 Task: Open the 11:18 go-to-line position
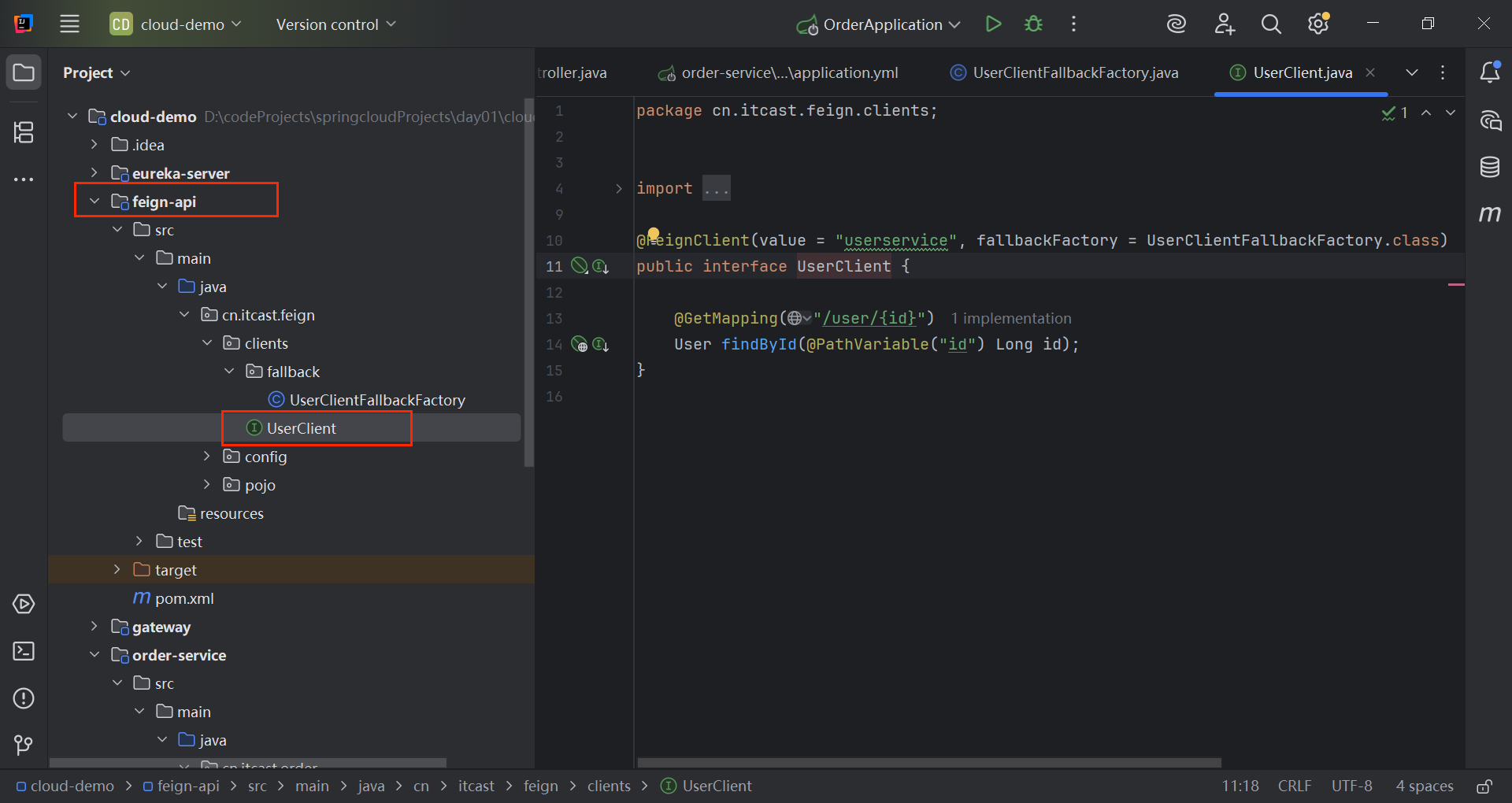coord(1240,786)
